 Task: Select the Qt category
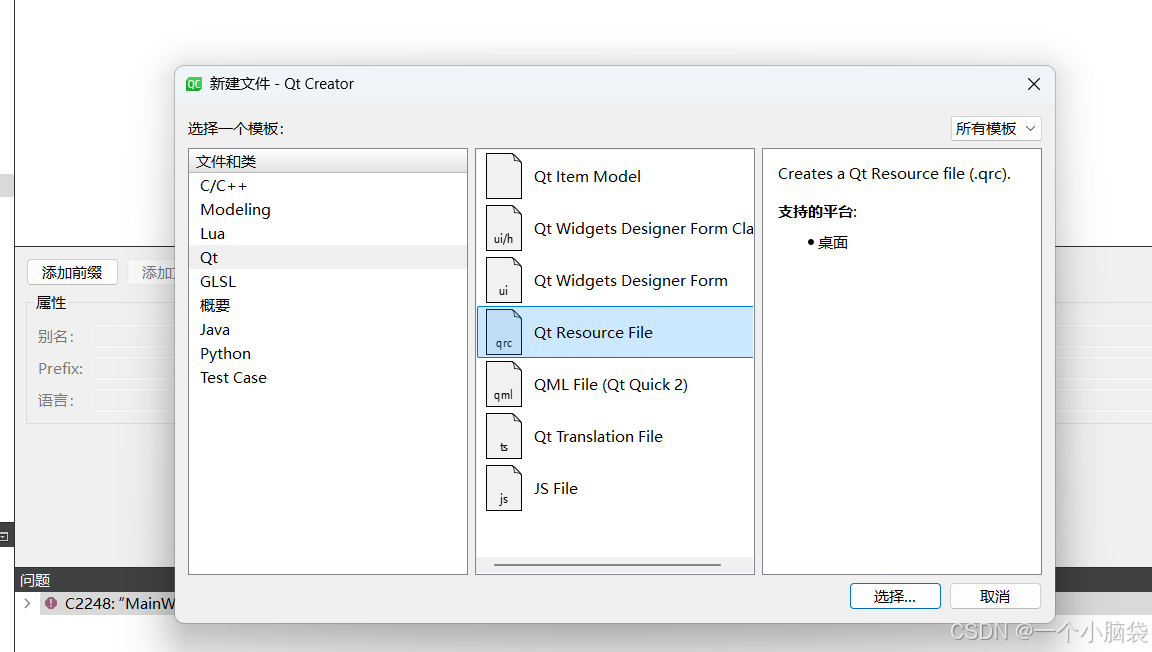coord(328,258)
